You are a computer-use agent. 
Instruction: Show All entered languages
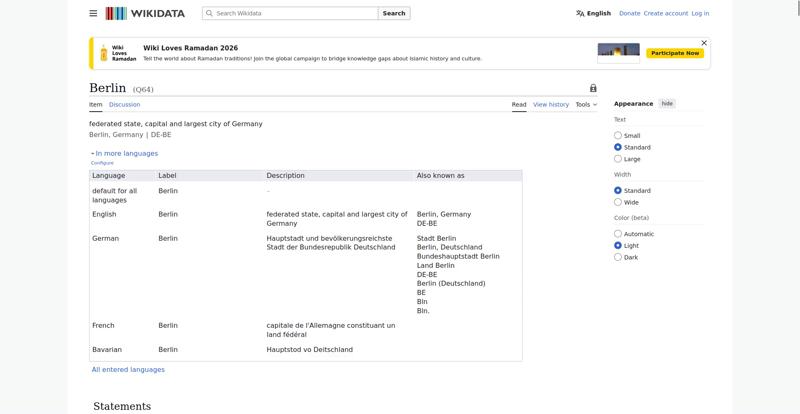(128, 369)
